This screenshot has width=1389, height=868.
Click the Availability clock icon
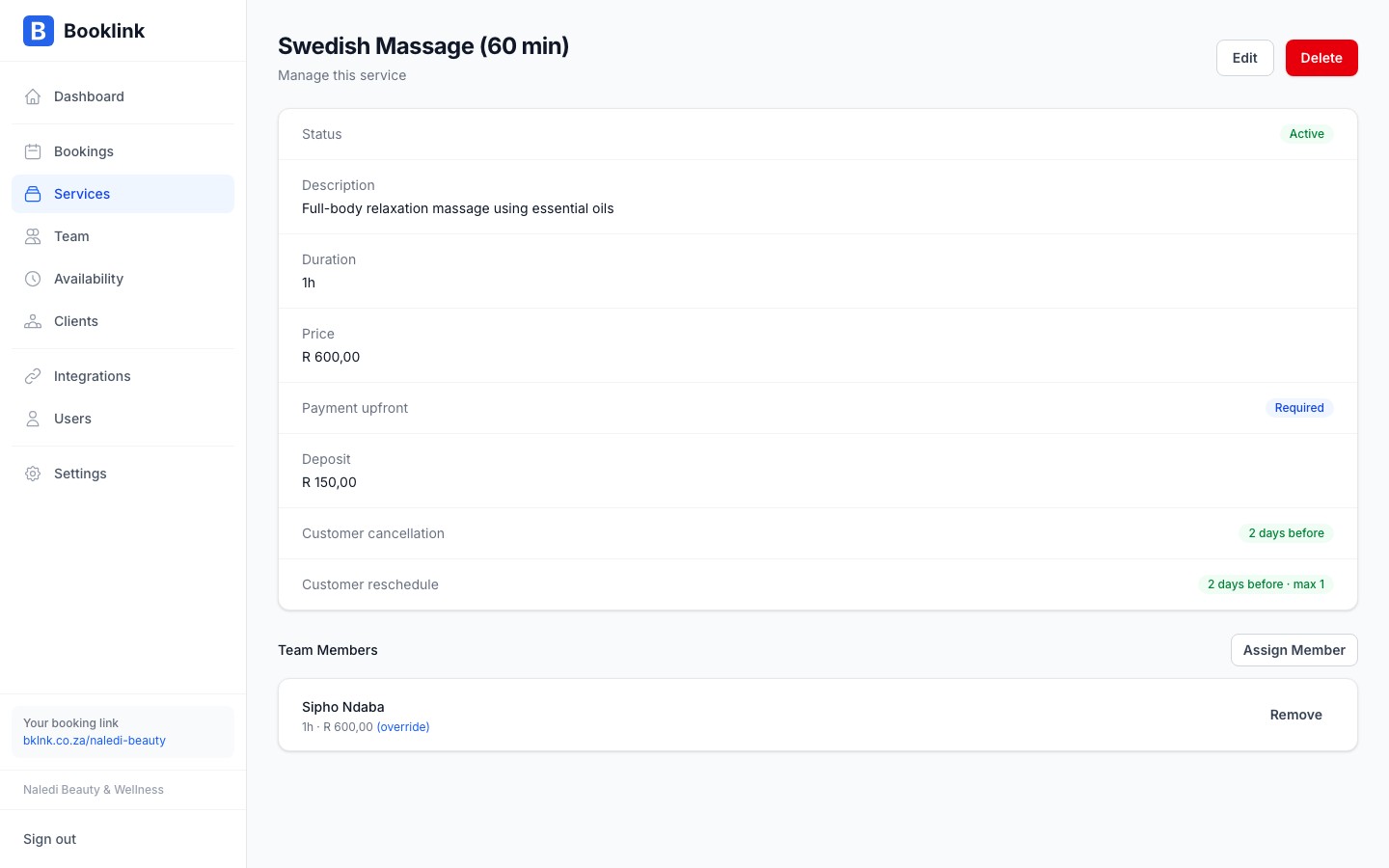coord(33,279)
